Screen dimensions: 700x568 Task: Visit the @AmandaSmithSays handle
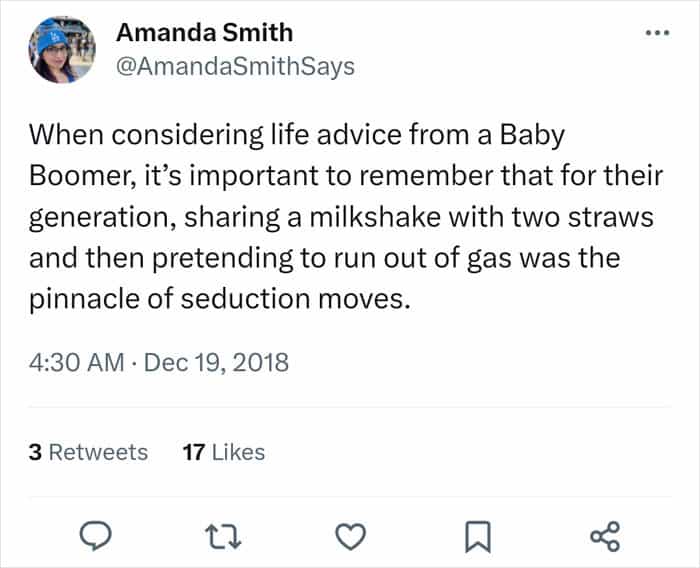coord(235,66)
